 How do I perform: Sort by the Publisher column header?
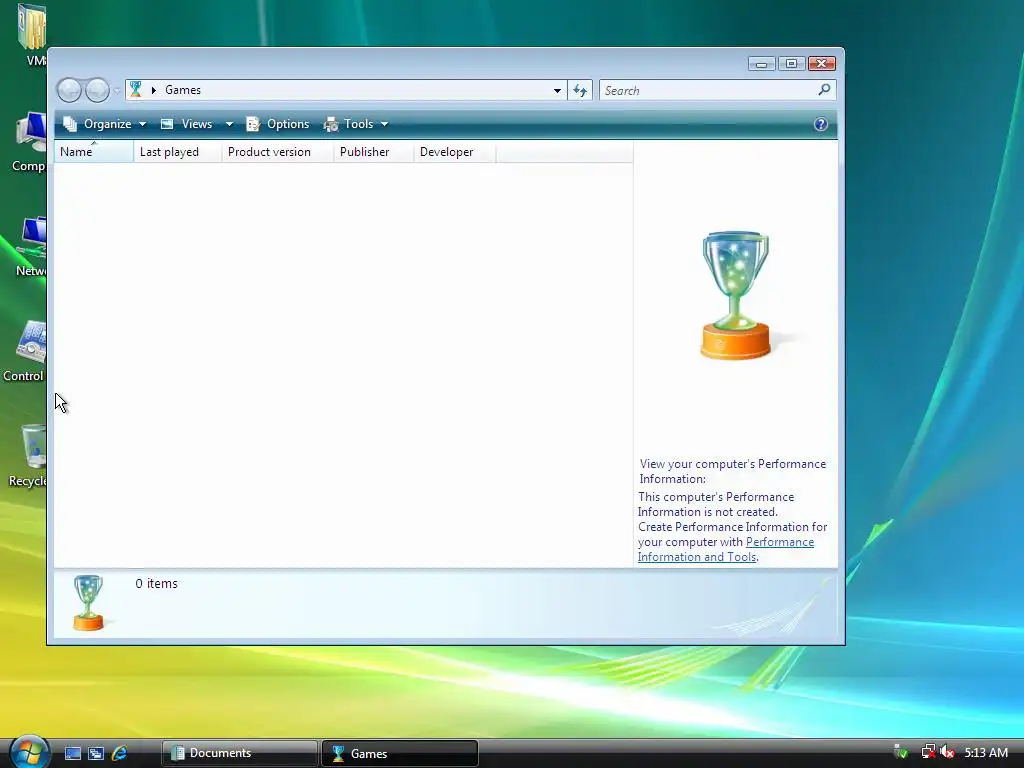374,152
